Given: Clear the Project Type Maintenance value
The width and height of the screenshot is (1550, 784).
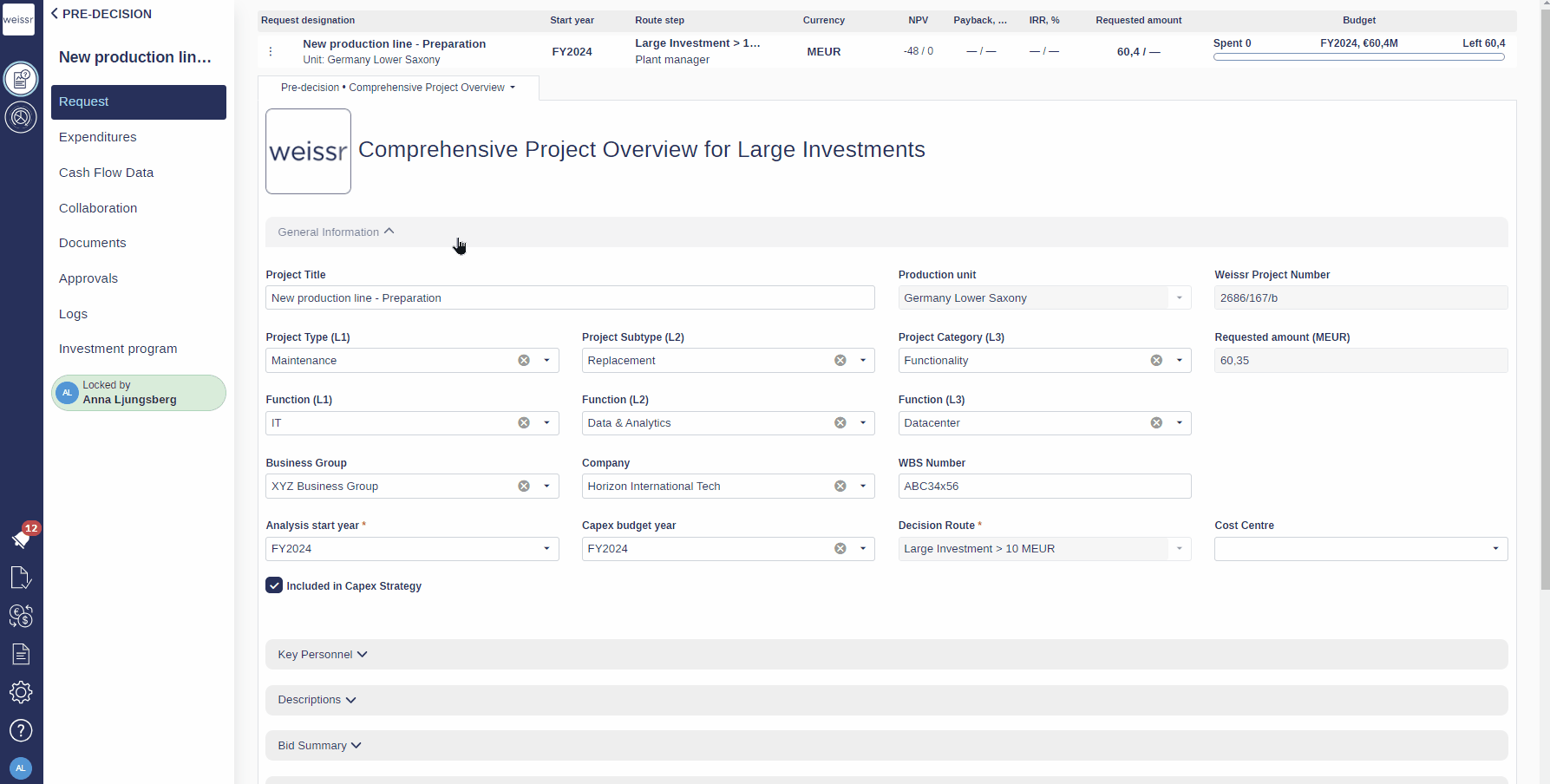Looking at the screenshot, I should pyautogui.click(x=524, y=361).
